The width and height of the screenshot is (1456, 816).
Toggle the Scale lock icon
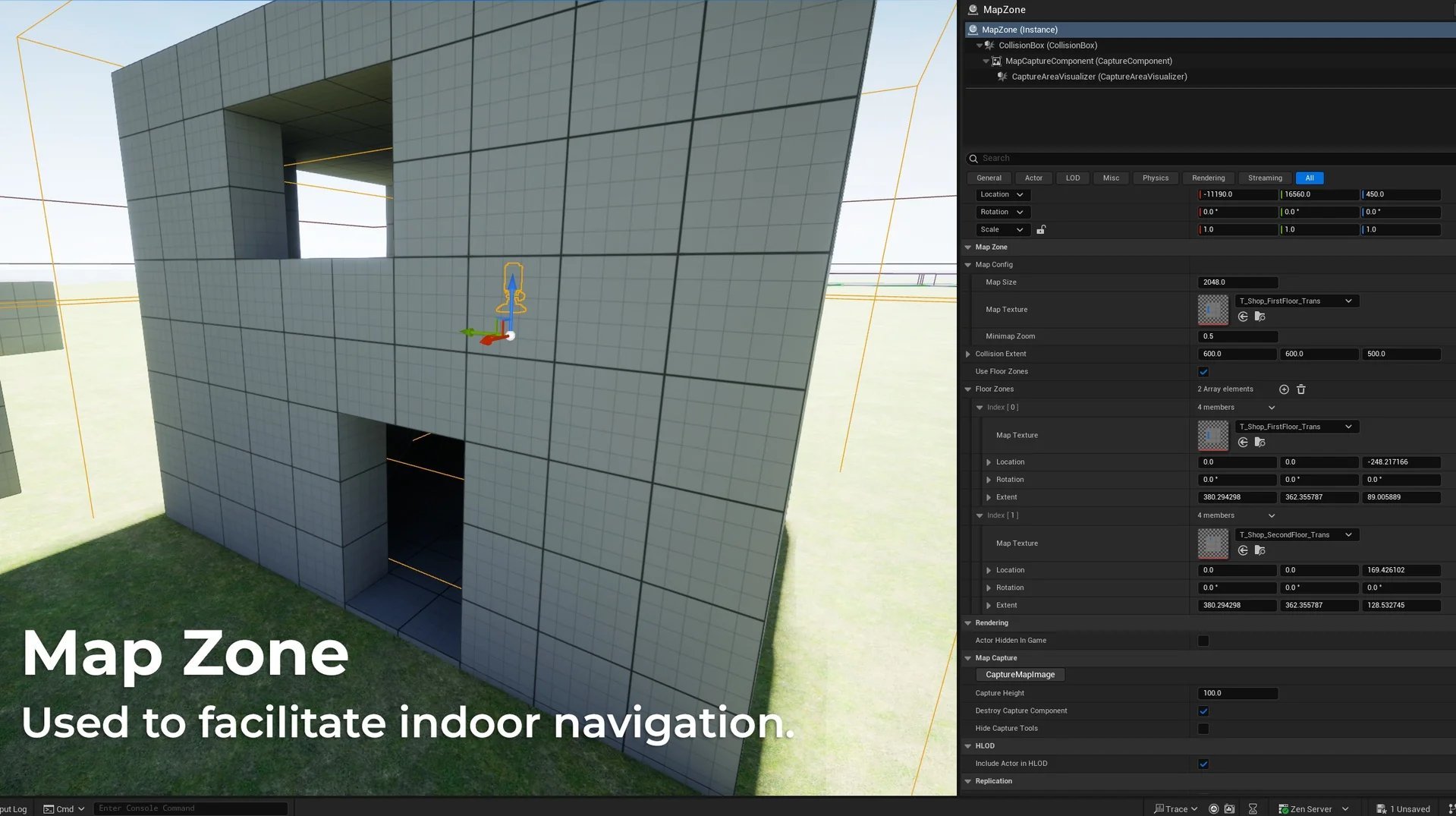(1042, 229)
